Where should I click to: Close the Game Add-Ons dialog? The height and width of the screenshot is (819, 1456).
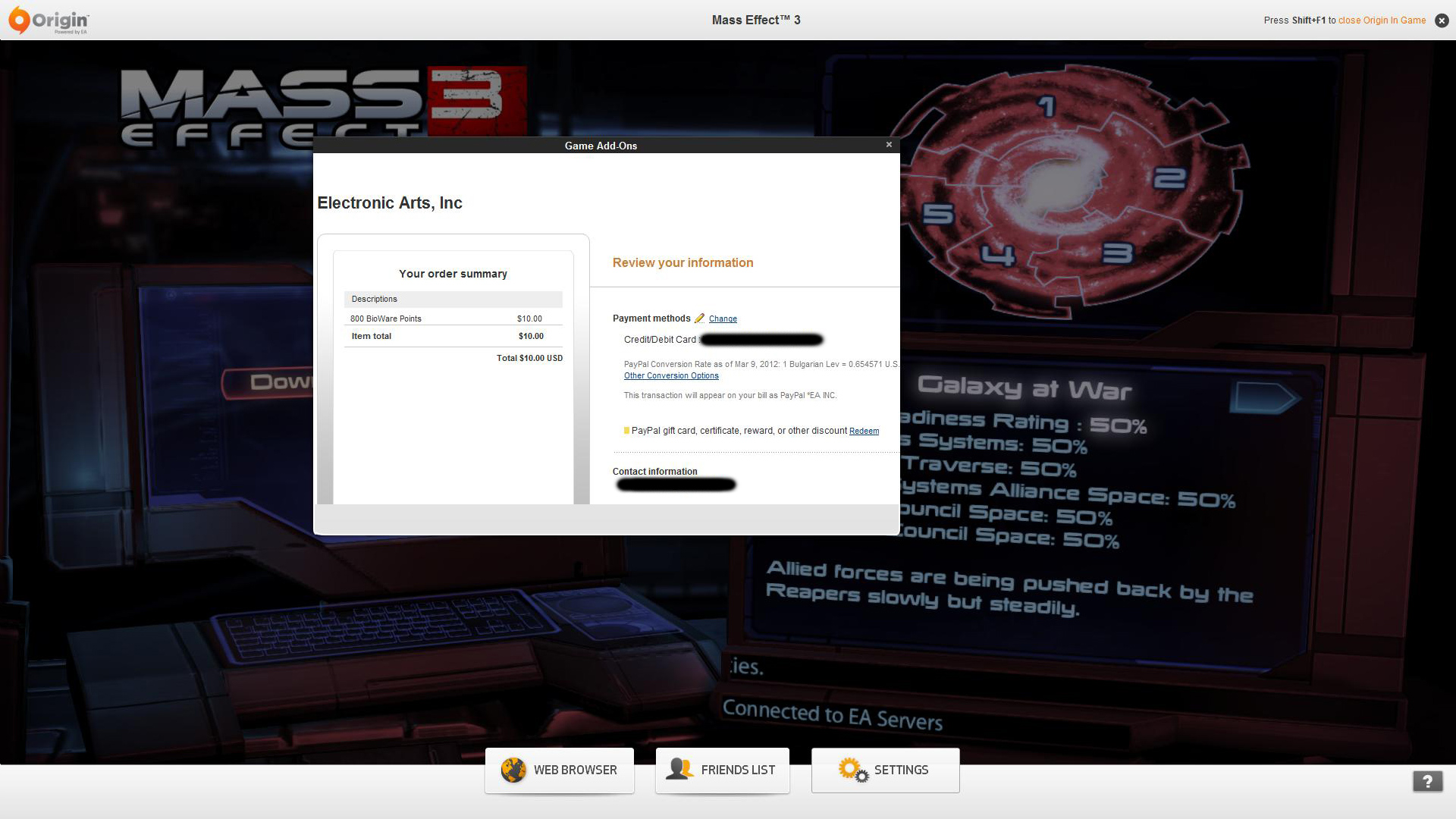pyautogui.click(x=889, y=145)
